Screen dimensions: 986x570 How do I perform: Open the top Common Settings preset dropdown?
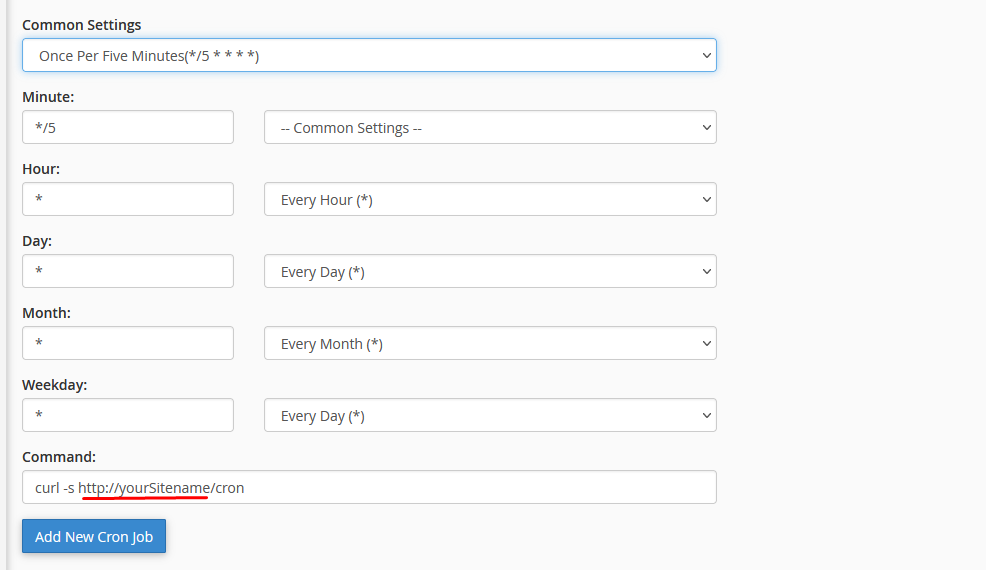point(368,56)
